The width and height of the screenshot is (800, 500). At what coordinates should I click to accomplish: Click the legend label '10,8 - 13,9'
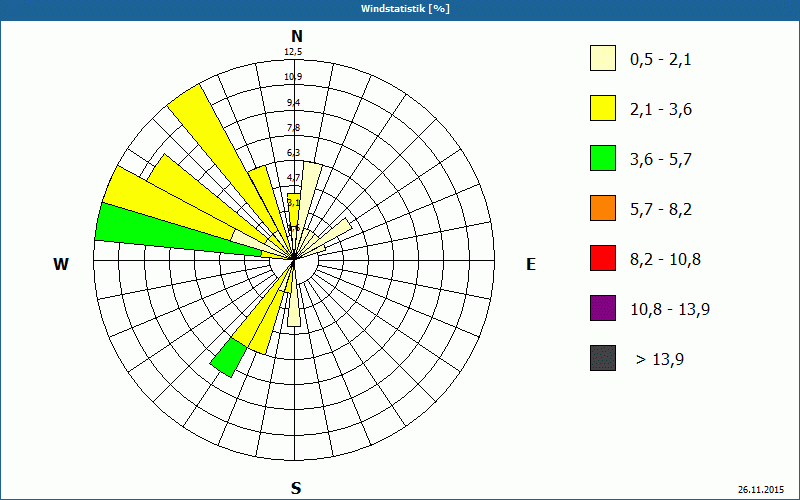click(x=670, y=310)
